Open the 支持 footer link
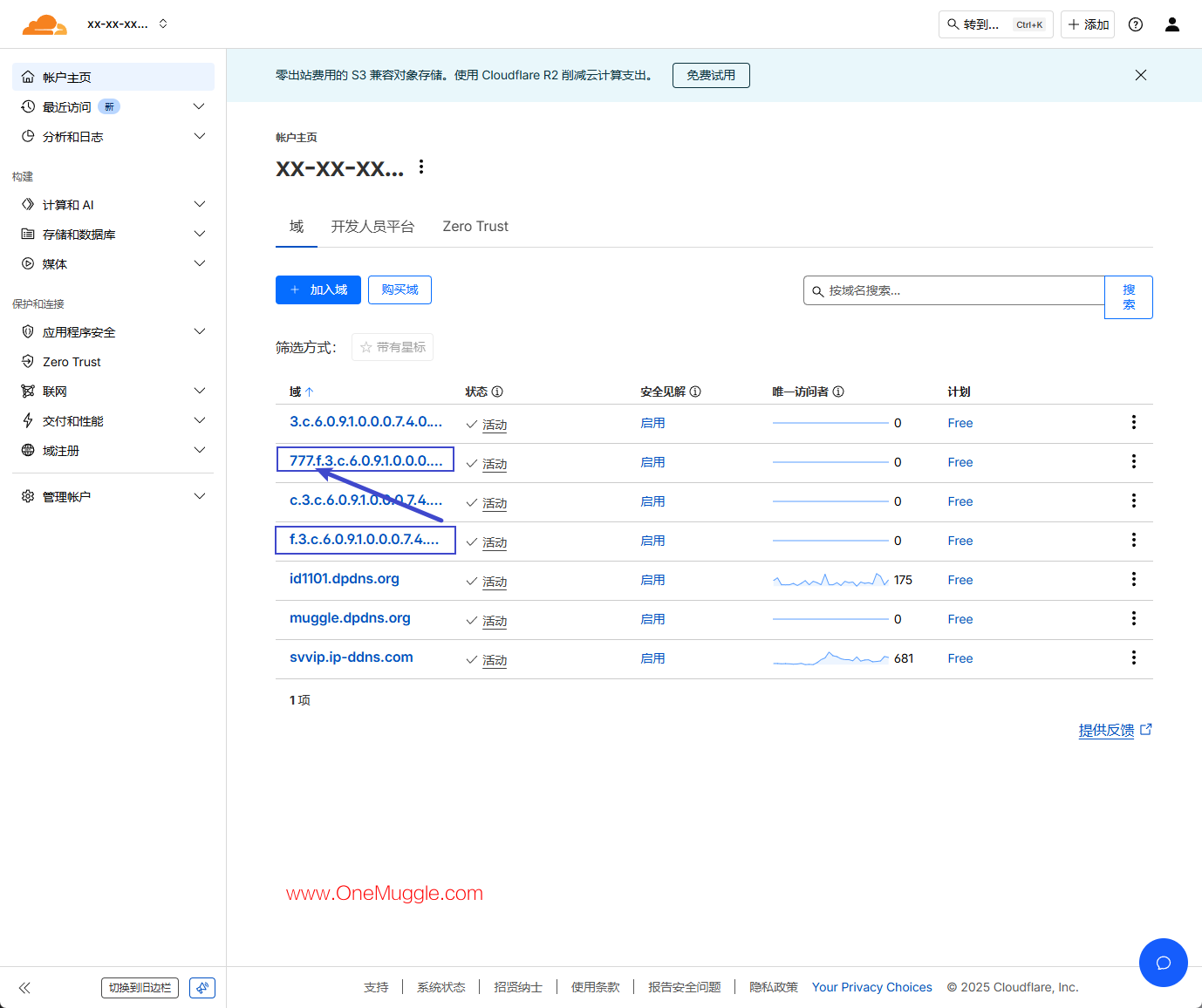 click(x=376, y=987)
